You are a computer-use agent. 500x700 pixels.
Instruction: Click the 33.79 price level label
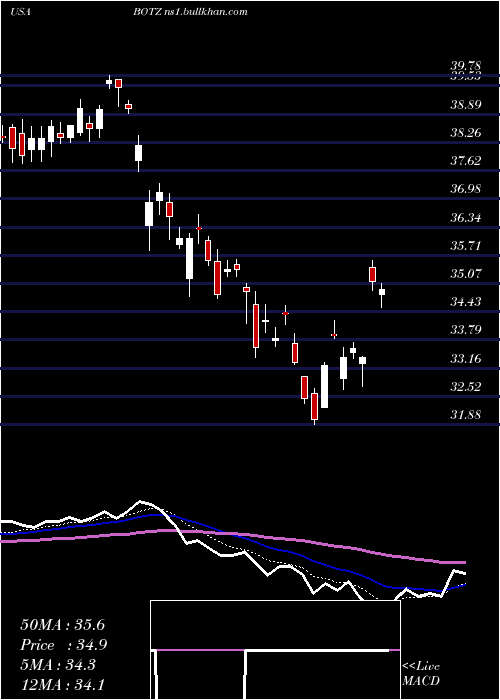(466, 330)
